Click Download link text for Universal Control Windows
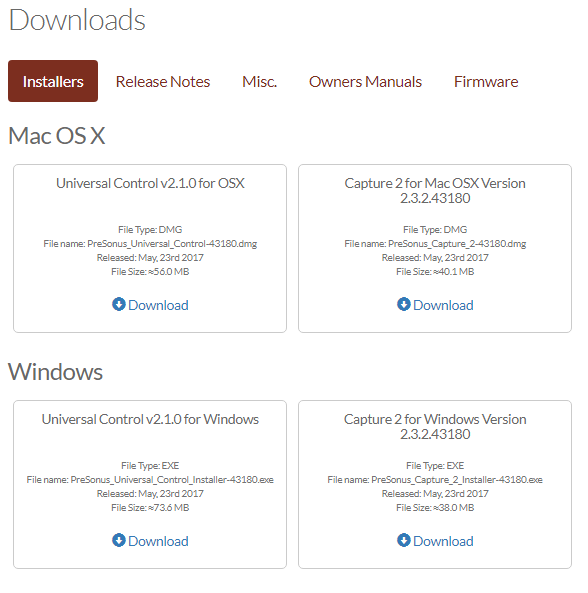 (158, 541)
